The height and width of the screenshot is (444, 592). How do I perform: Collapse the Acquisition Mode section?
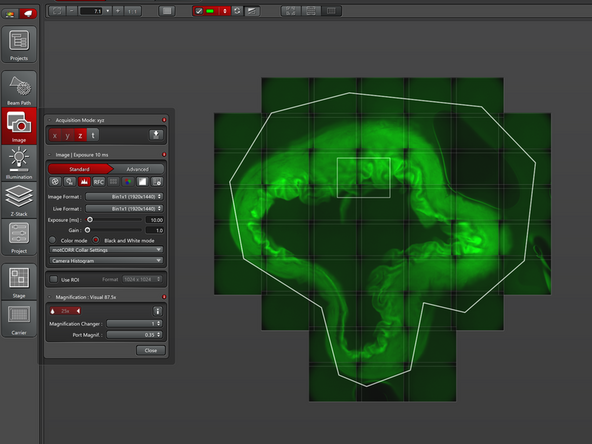click(x=49, y=120)
